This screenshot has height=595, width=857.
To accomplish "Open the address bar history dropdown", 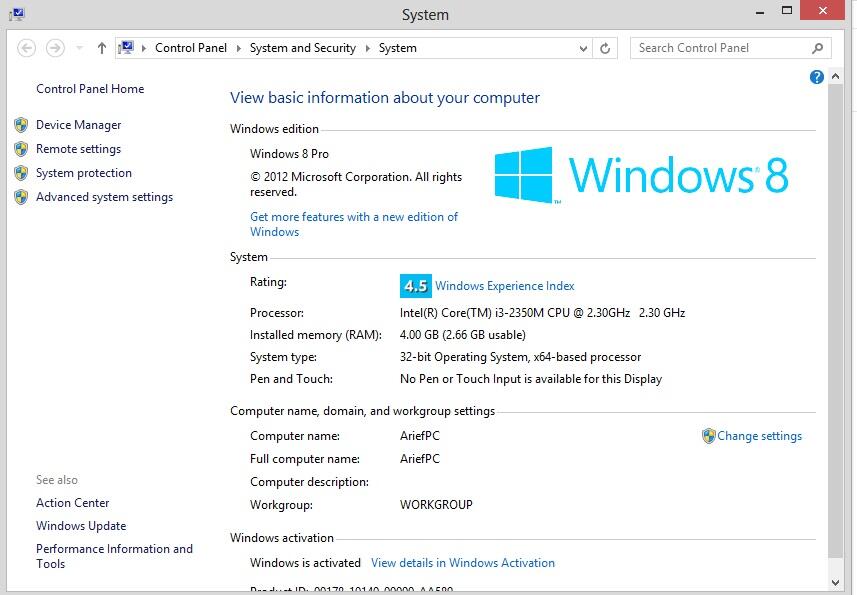I will coord(583,49).
